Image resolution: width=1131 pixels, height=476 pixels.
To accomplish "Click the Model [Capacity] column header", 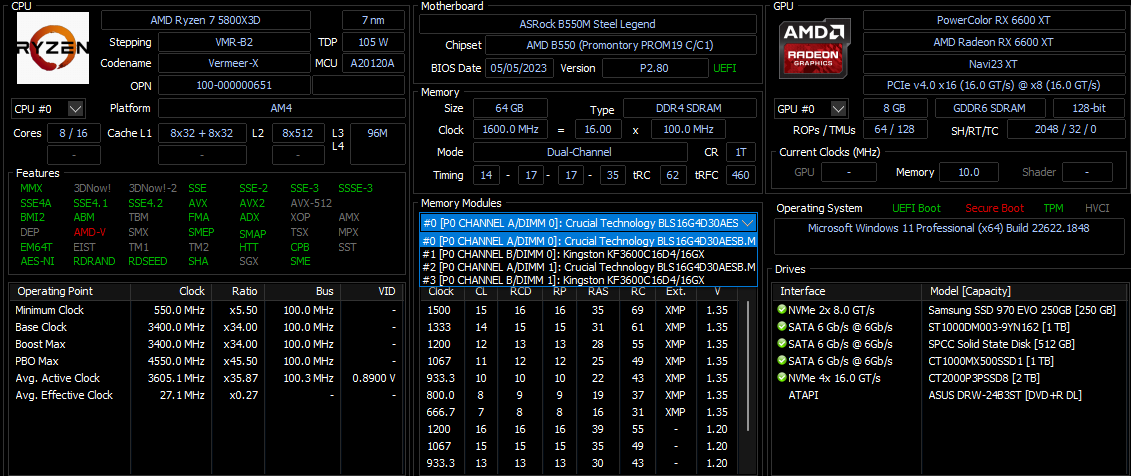I will (x=1023, y=292).
